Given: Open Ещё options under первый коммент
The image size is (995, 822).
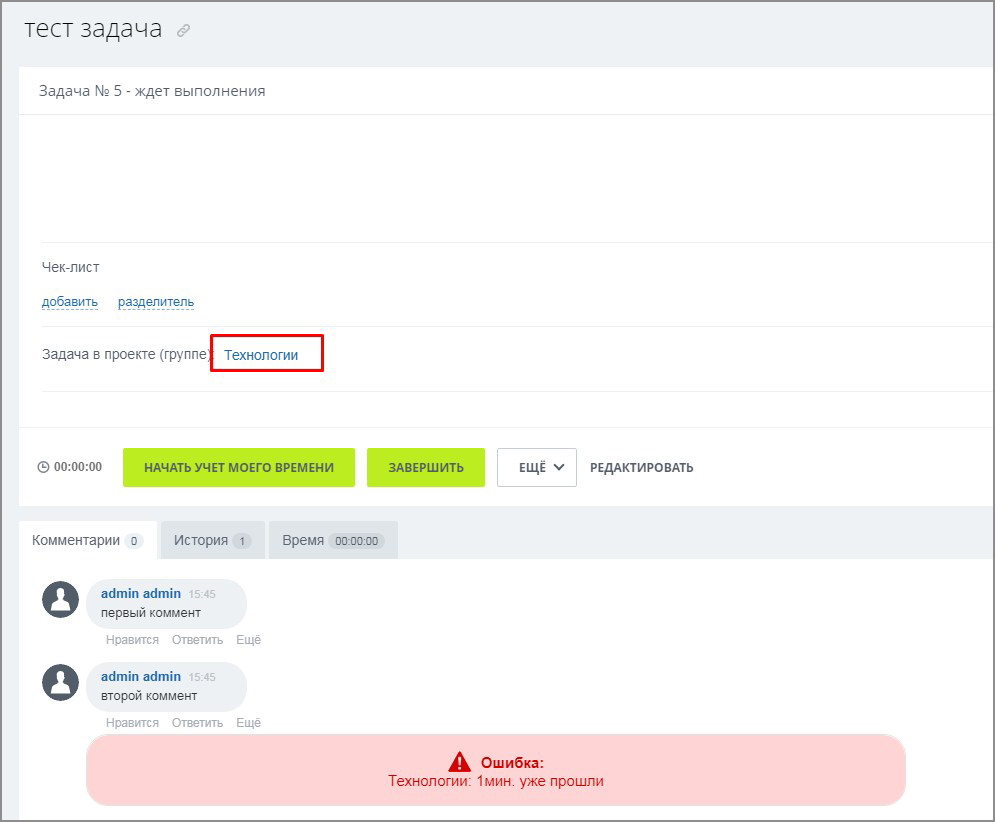Looking at the screenshot, I should (249, 640).
